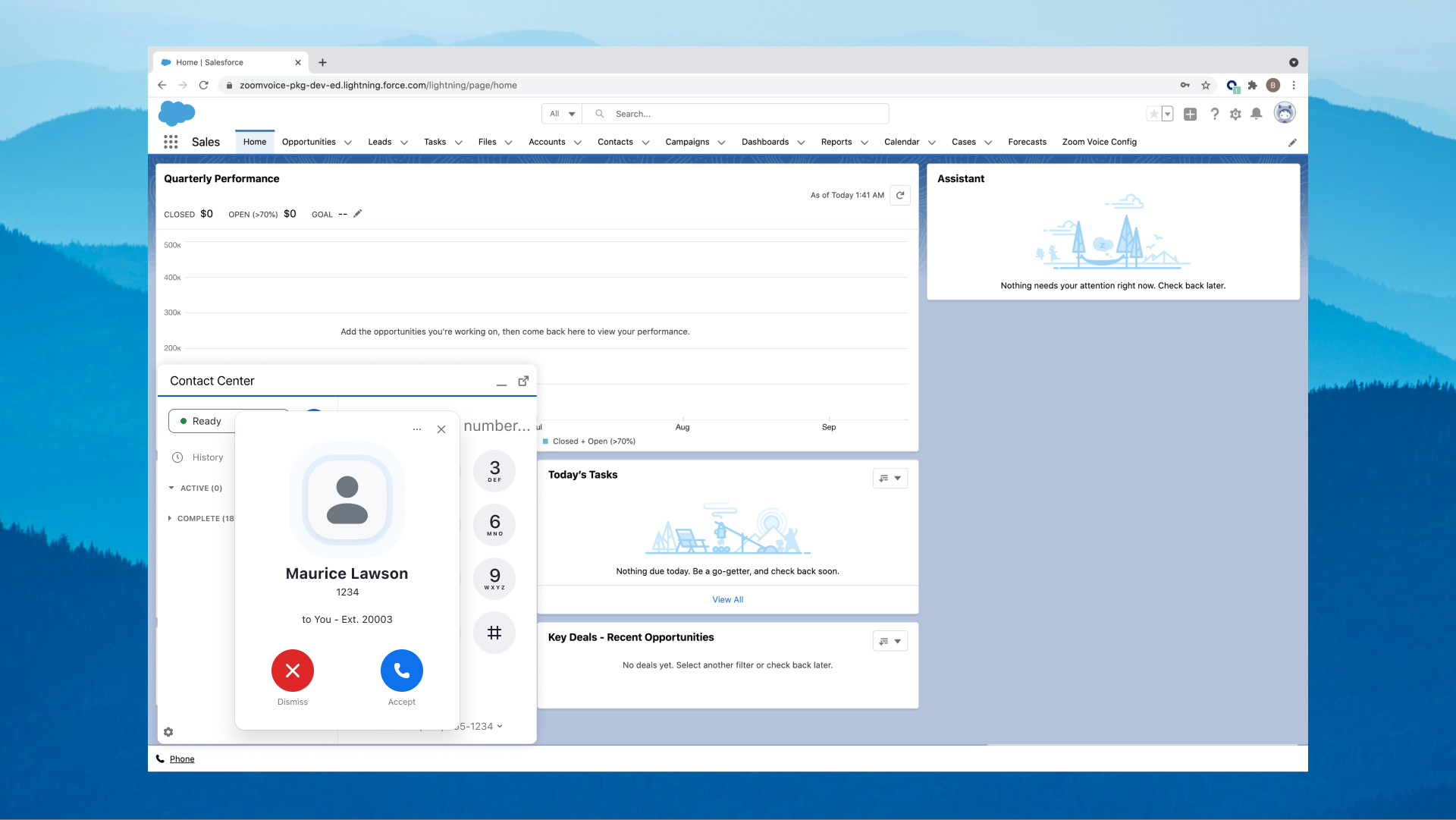This screenshot has width=1456, height=820.
Task: Open the App Launcher grid icon
Action: point(171,142)
